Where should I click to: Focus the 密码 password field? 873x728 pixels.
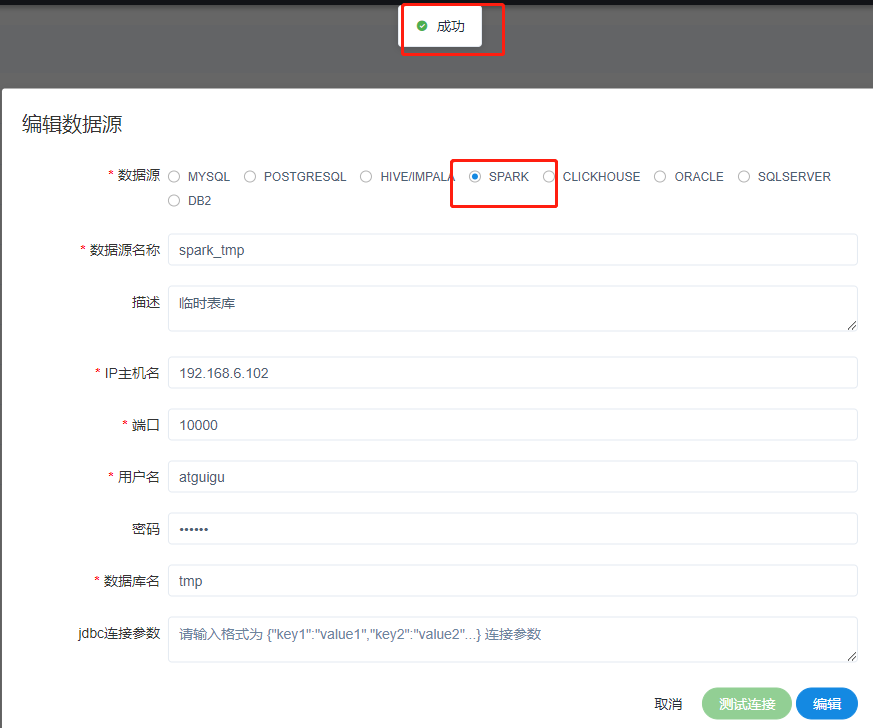pyautogui.click(x=512, y=529)
